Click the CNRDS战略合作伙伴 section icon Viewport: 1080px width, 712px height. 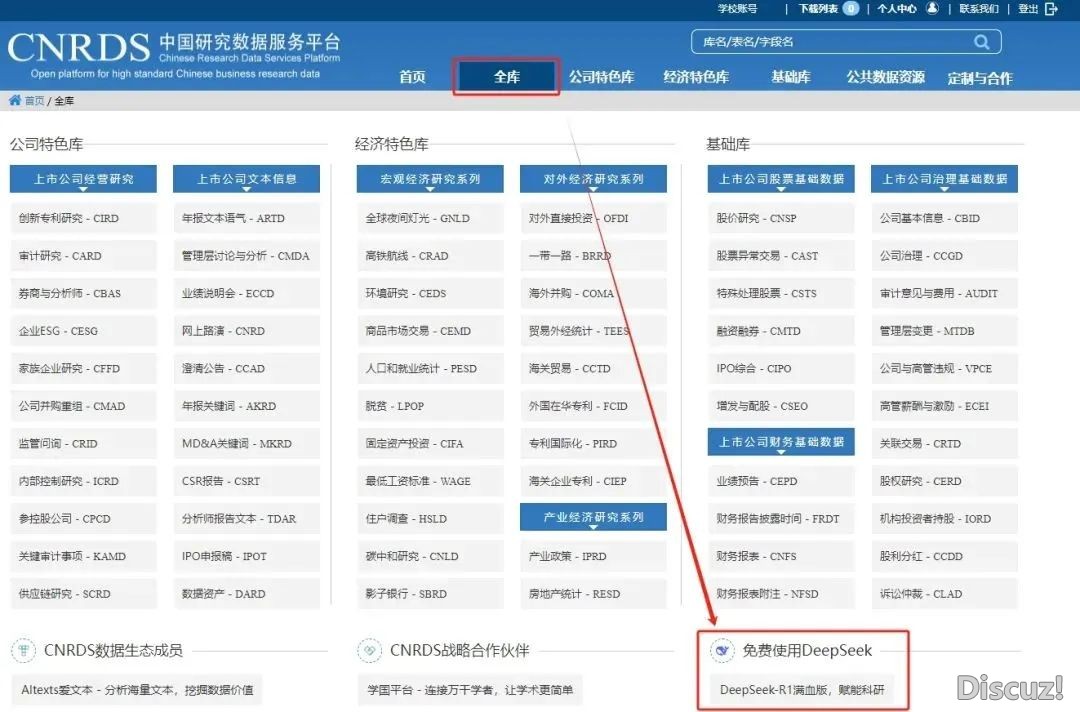pyautogui.click(x=369, y=650)
